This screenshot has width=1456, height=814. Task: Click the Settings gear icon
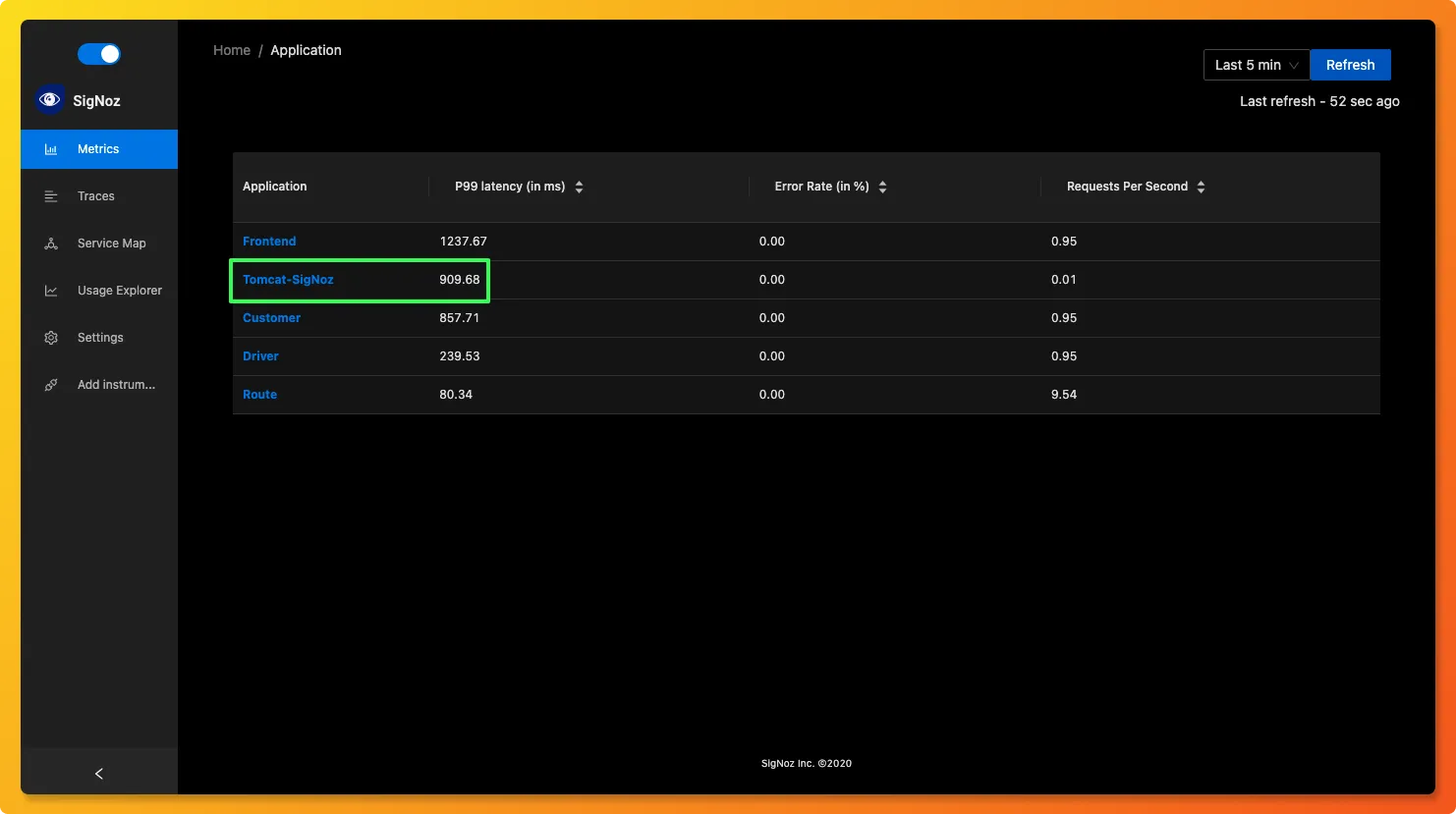point(51,338)
